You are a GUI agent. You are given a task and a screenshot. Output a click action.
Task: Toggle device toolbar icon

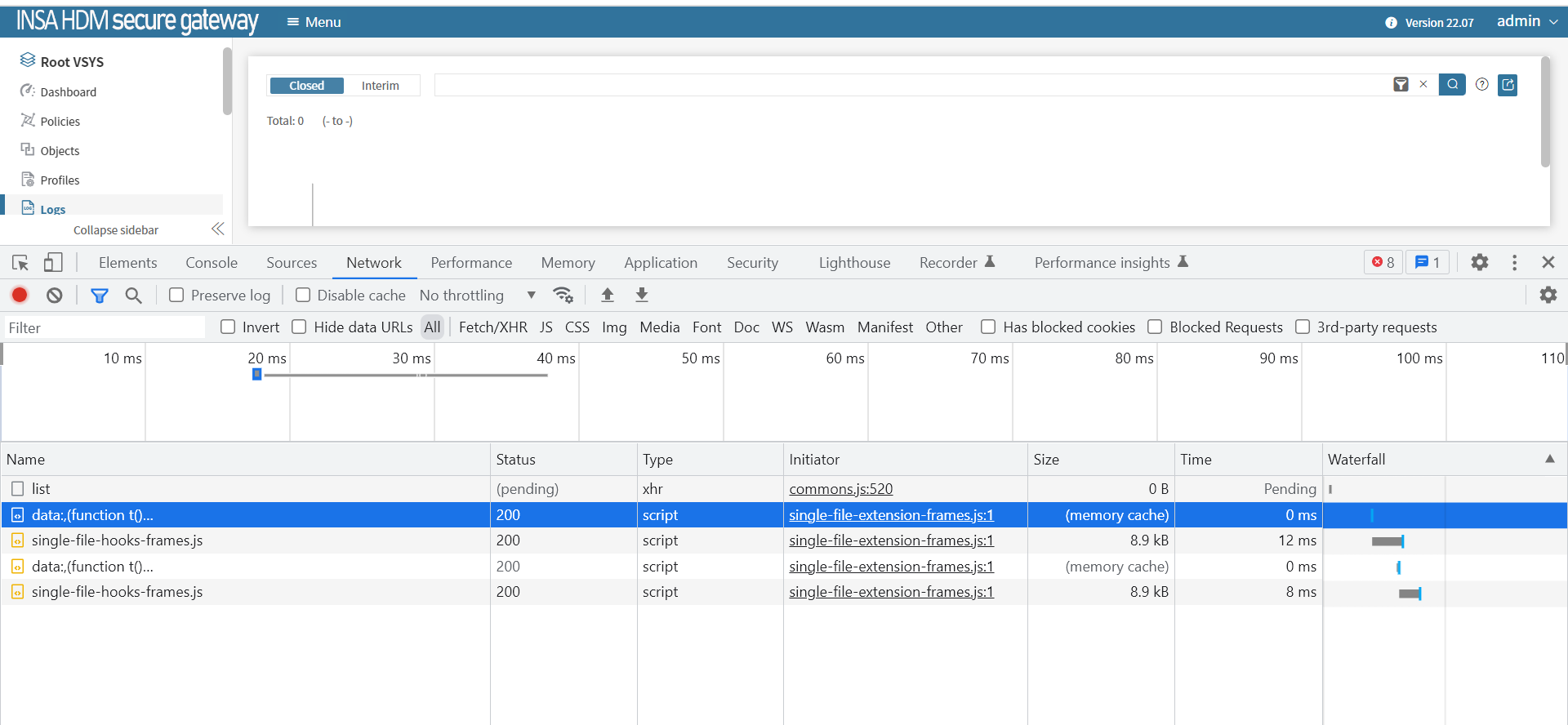click(x=53, y=262)
